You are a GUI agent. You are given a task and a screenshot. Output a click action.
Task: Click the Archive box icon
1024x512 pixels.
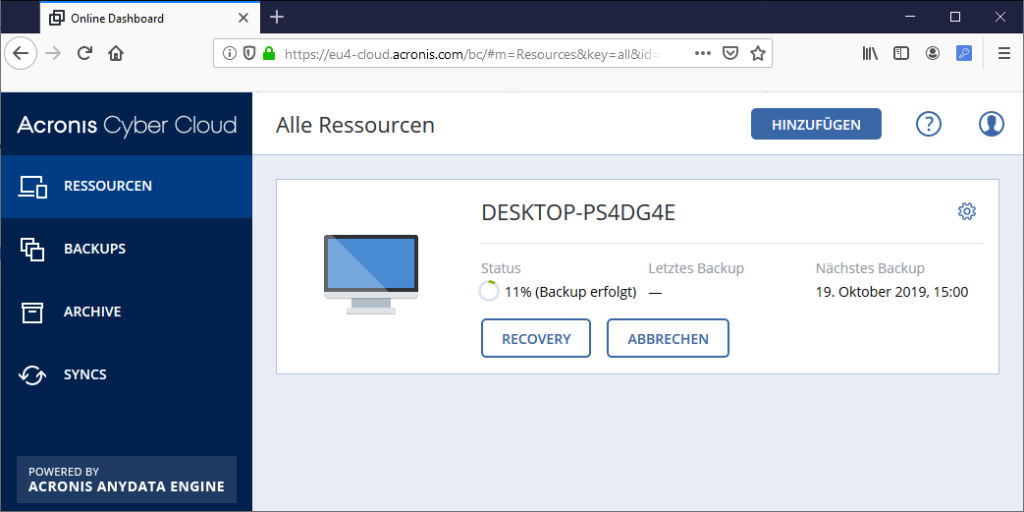tap(32, 312)
